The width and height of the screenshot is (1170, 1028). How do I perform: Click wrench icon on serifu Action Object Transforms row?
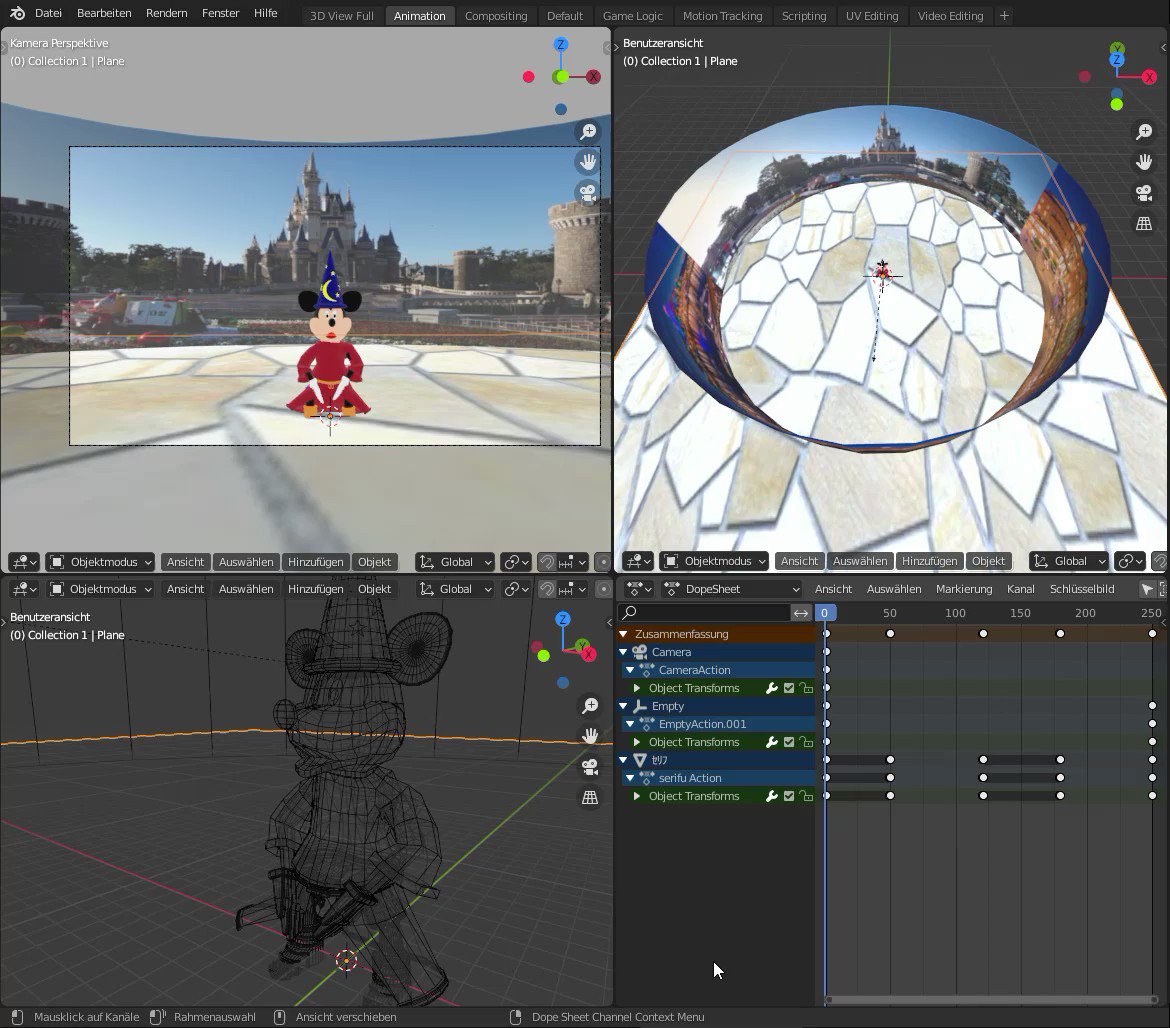(772, 796)
